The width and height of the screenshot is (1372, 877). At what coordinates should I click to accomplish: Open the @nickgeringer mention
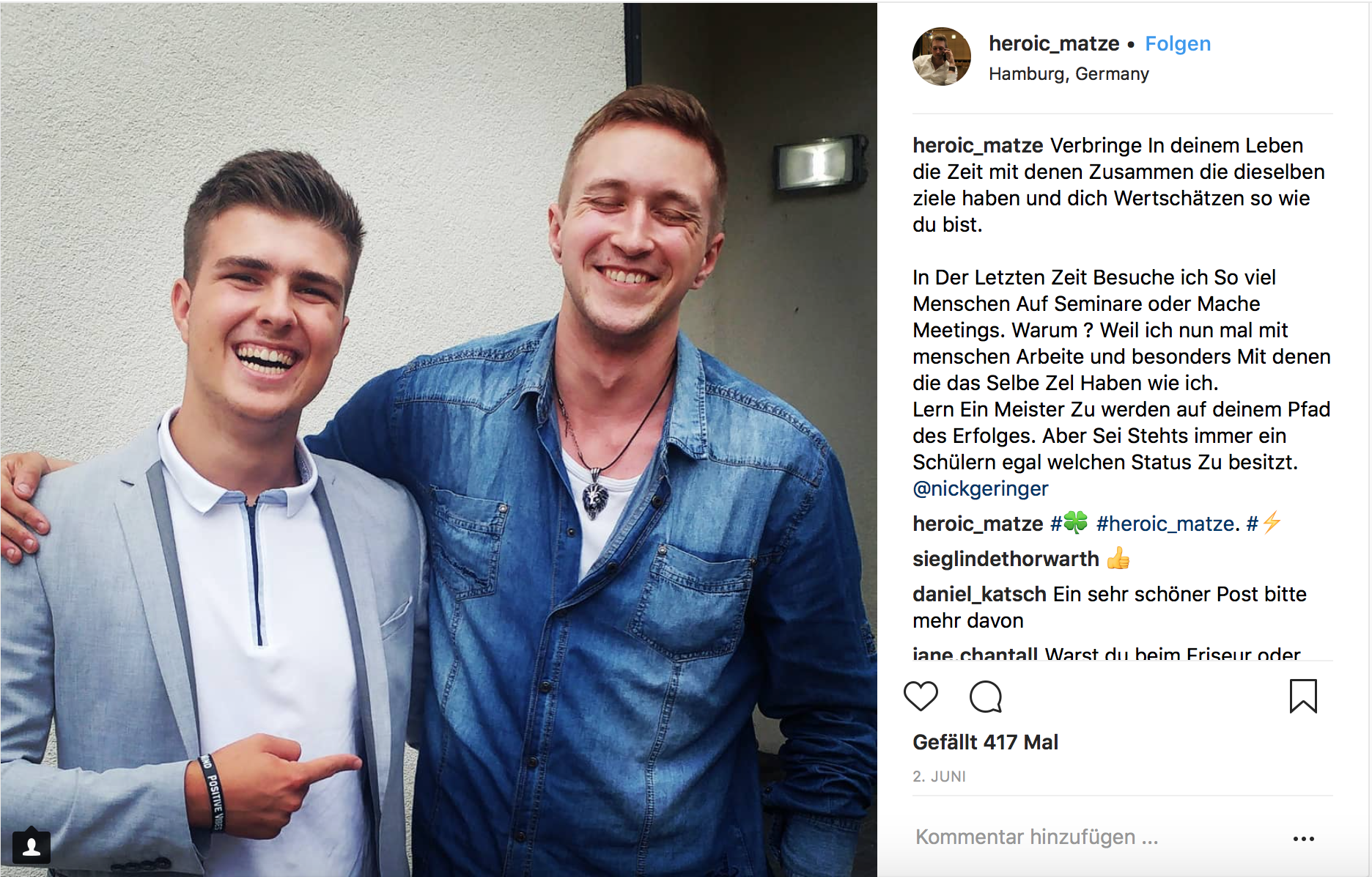pos(981,488)
